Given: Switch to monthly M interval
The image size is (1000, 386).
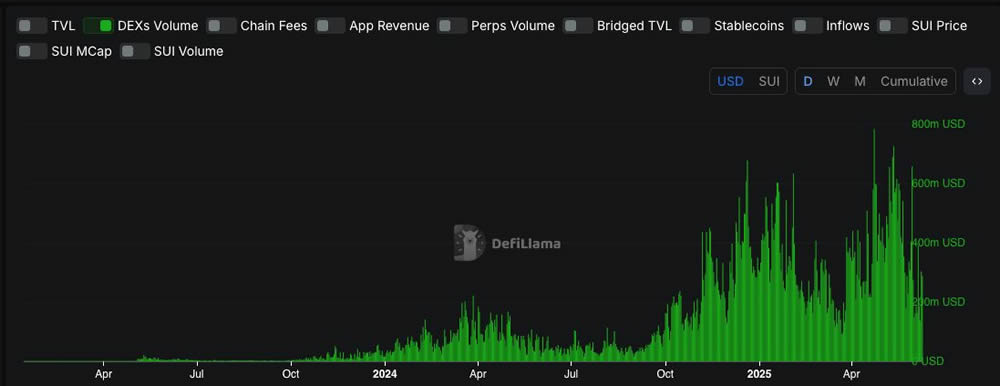Looking at the screenshot, I should click(x=860, y=82).
